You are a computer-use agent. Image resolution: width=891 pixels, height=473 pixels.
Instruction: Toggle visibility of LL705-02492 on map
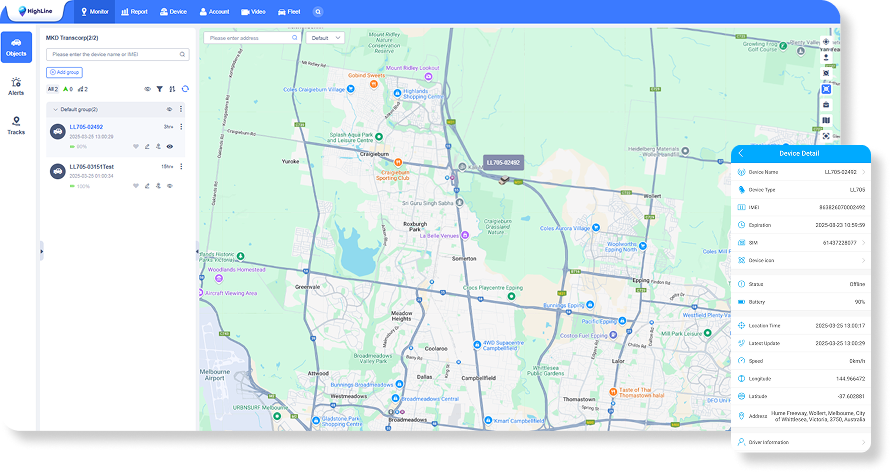tap(170, 146)
